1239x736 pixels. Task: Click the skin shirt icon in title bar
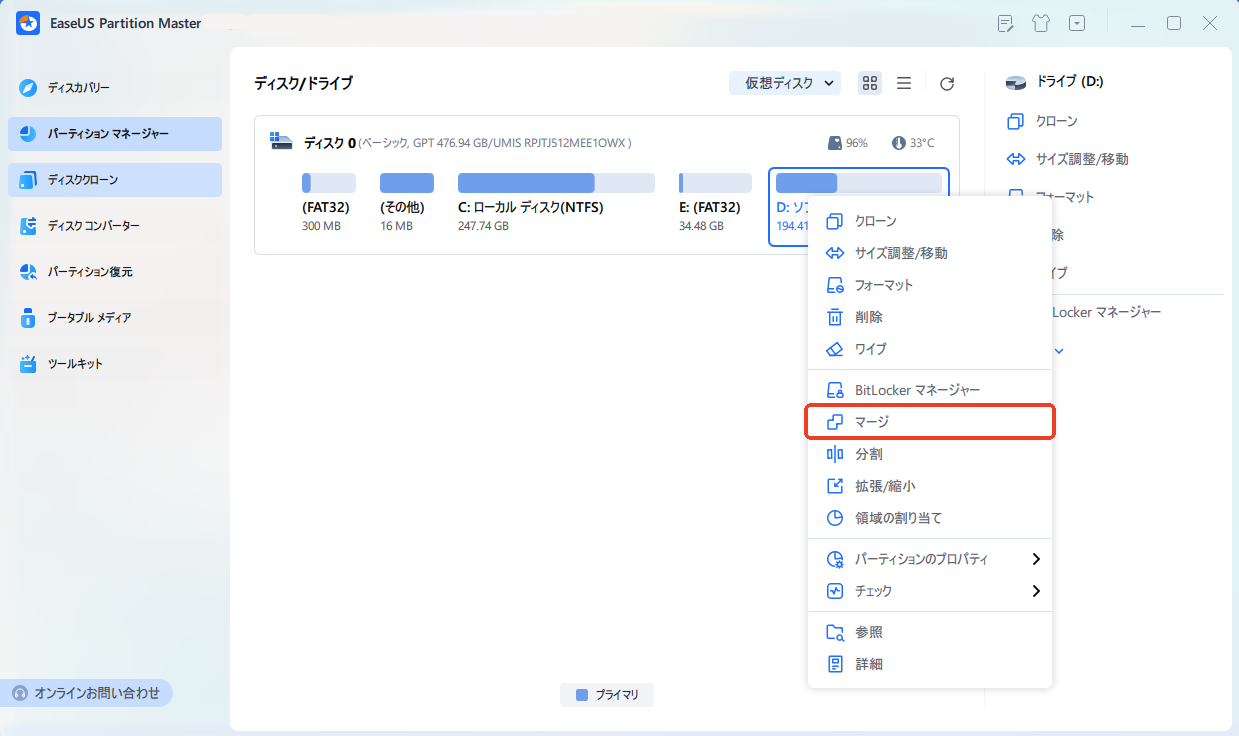(1040, 23)
